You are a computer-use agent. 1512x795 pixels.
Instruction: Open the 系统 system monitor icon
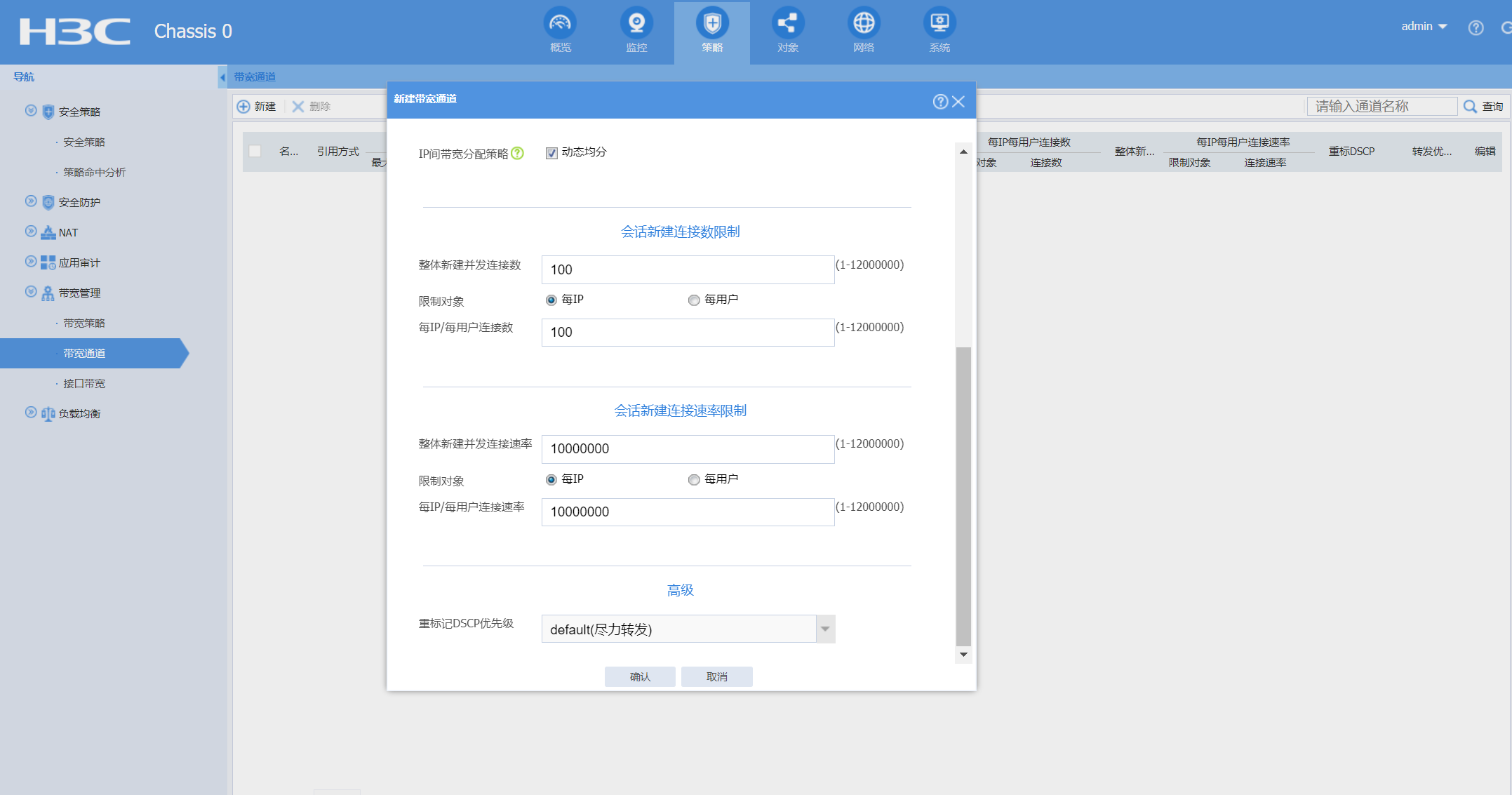point(939,24)
